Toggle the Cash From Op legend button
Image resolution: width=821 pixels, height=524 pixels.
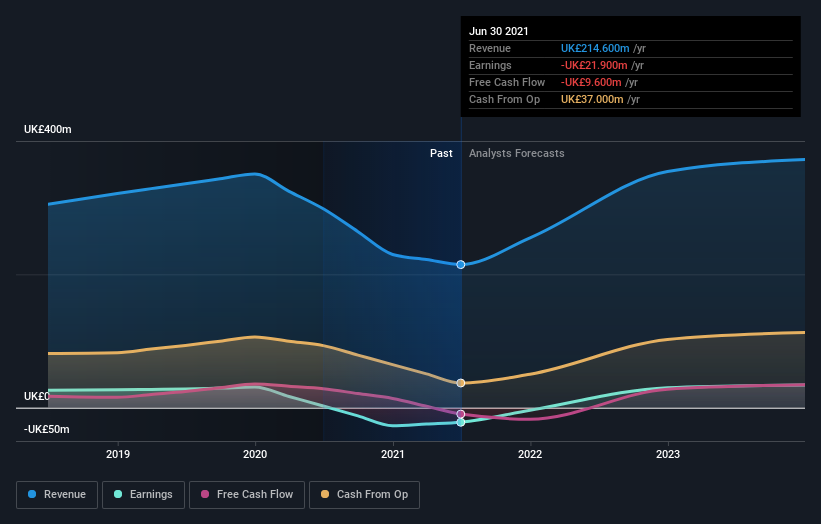pos(364,495)
